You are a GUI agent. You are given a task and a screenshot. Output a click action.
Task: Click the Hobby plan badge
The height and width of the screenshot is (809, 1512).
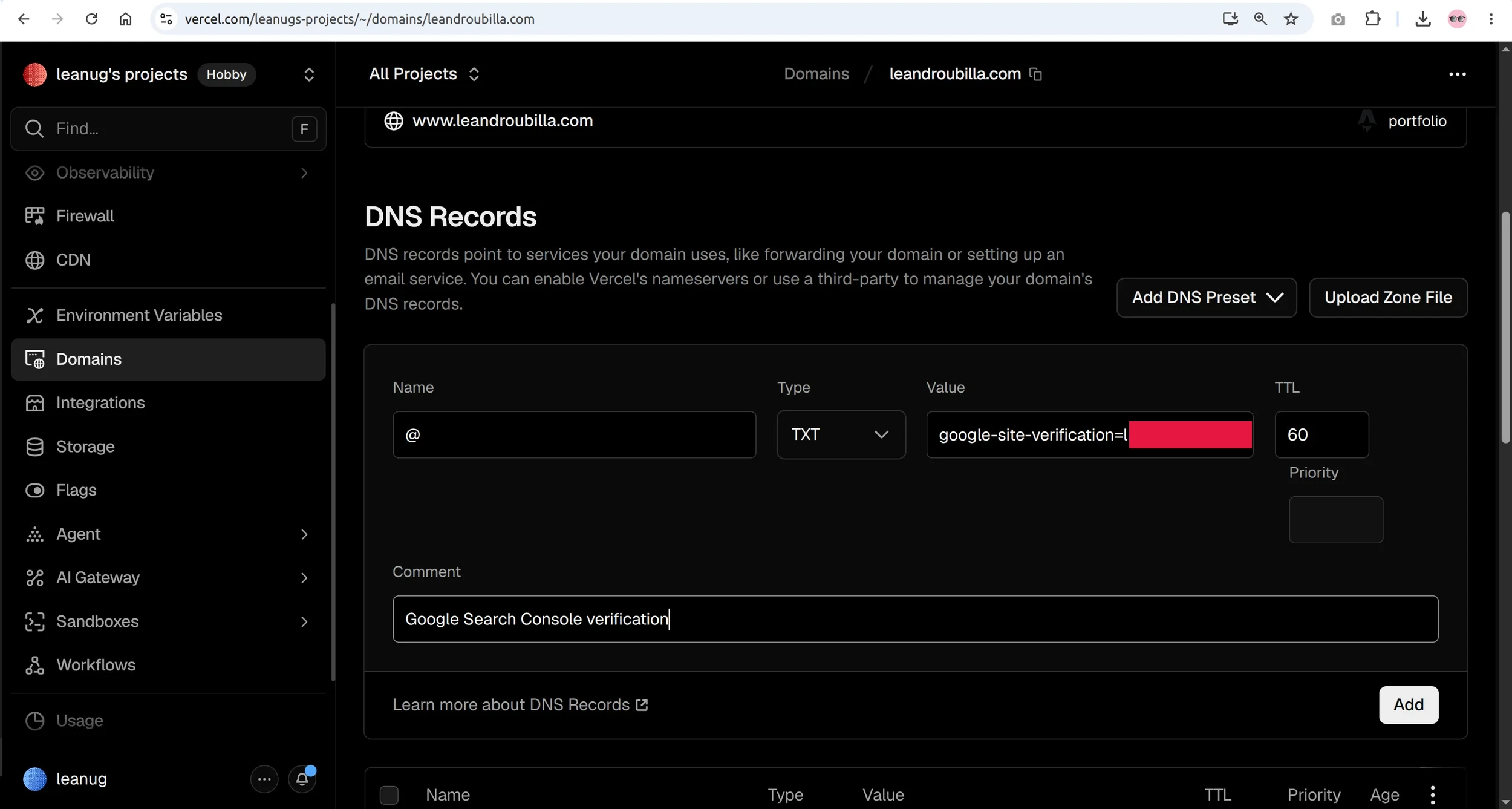click(x=226, y=74)
